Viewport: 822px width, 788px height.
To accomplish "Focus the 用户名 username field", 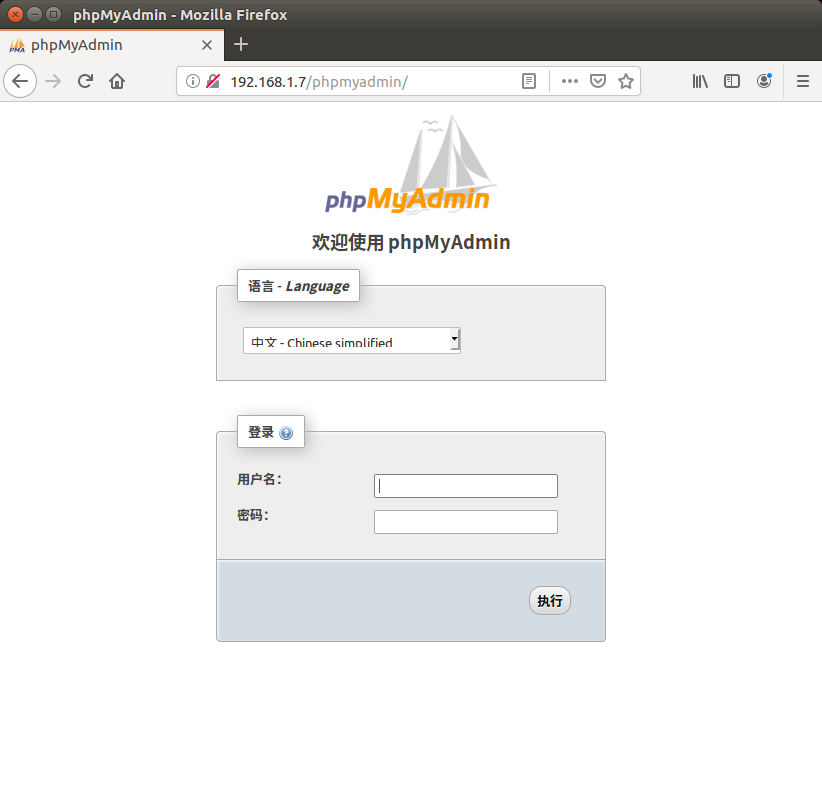I will pyautogui.click(x=466, y=486).
